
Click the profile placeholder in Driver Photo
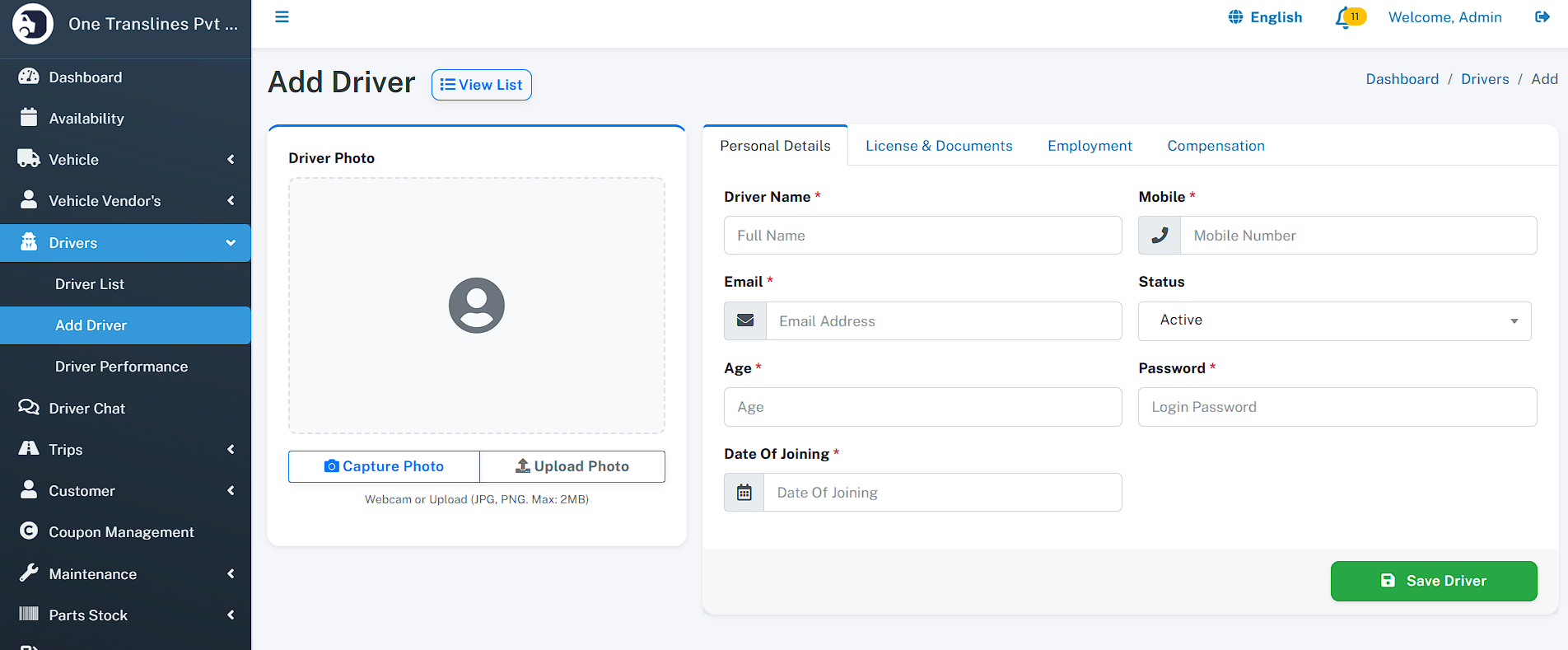(477, 306)
